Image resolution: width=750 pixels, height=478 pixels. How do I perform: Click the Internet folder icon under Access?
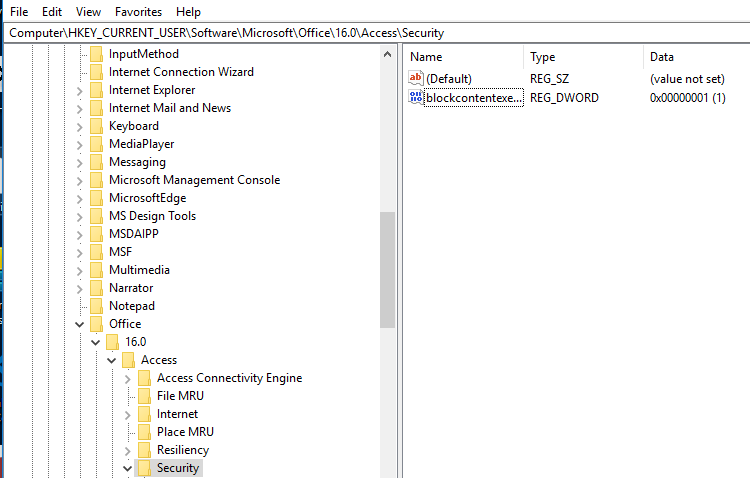pyautogui.click(x=144, y=414)
